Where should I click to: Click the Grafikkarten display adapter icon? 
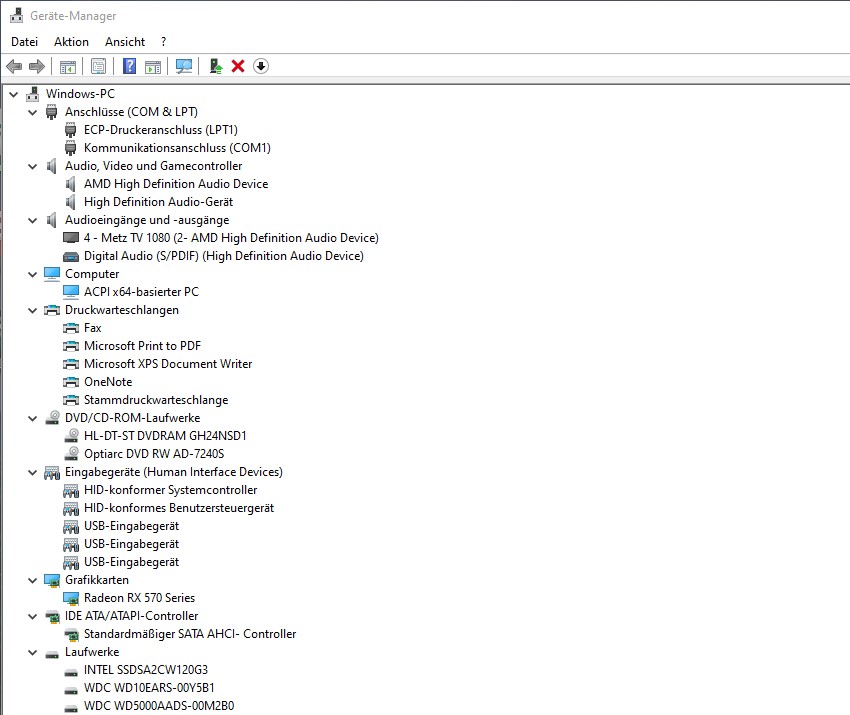51,581
